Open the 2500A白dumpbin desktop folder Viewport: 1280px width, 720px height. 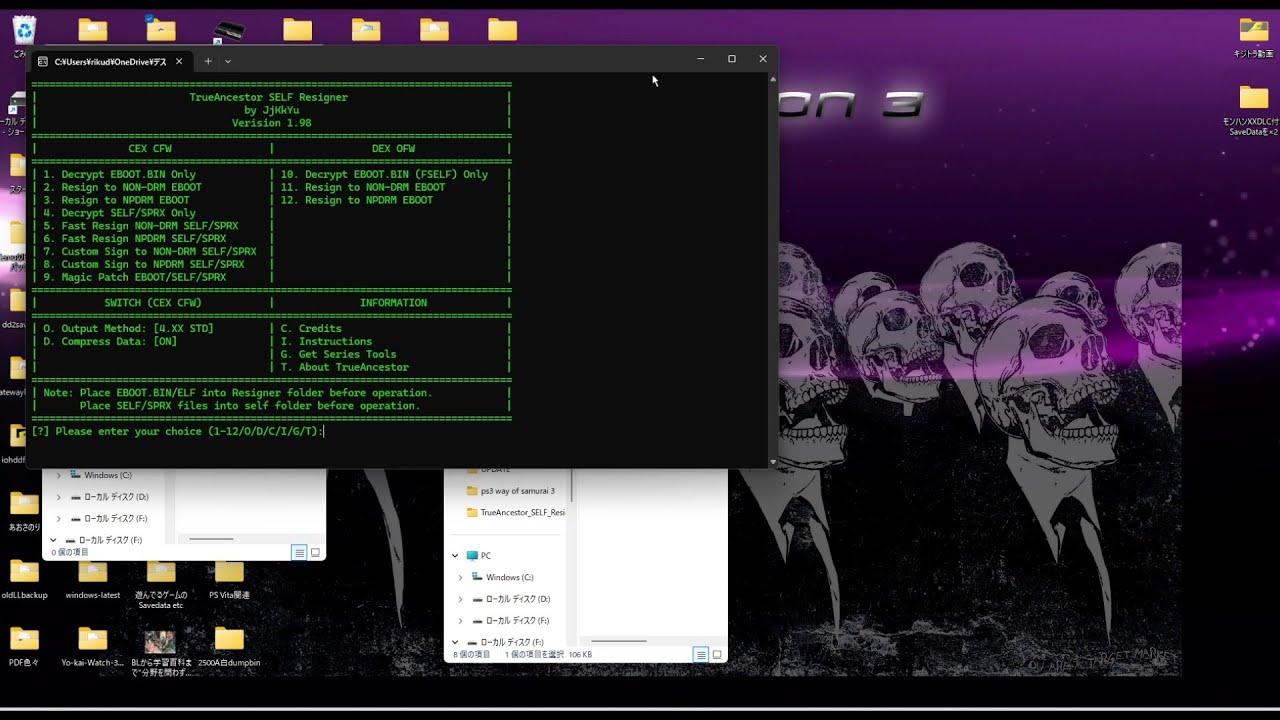point(229,646)
